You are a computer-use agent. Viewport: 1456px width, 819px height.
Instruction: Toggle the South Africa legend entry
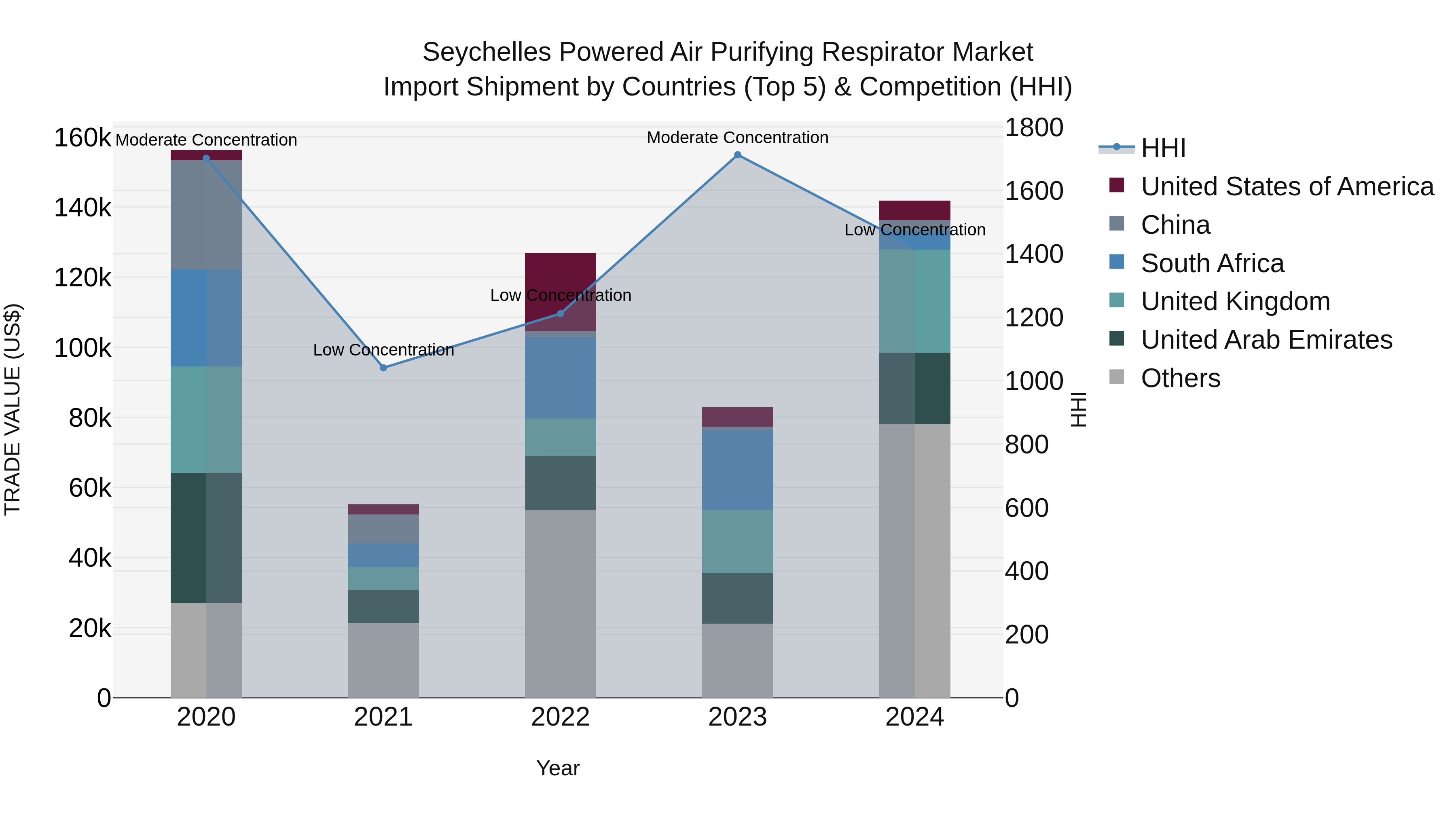[1197, 263]
